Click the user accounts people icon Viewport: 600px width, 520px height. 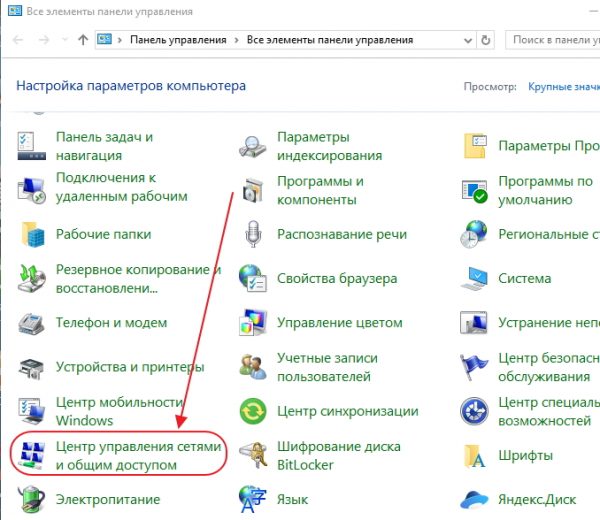point(253,367)
